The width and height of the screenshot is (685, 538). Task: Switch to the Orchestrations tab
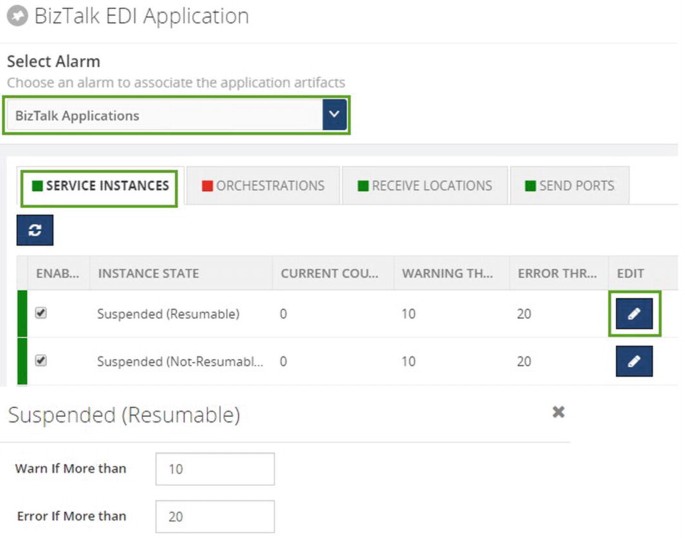pyautogui.click(x=263, y=186)
